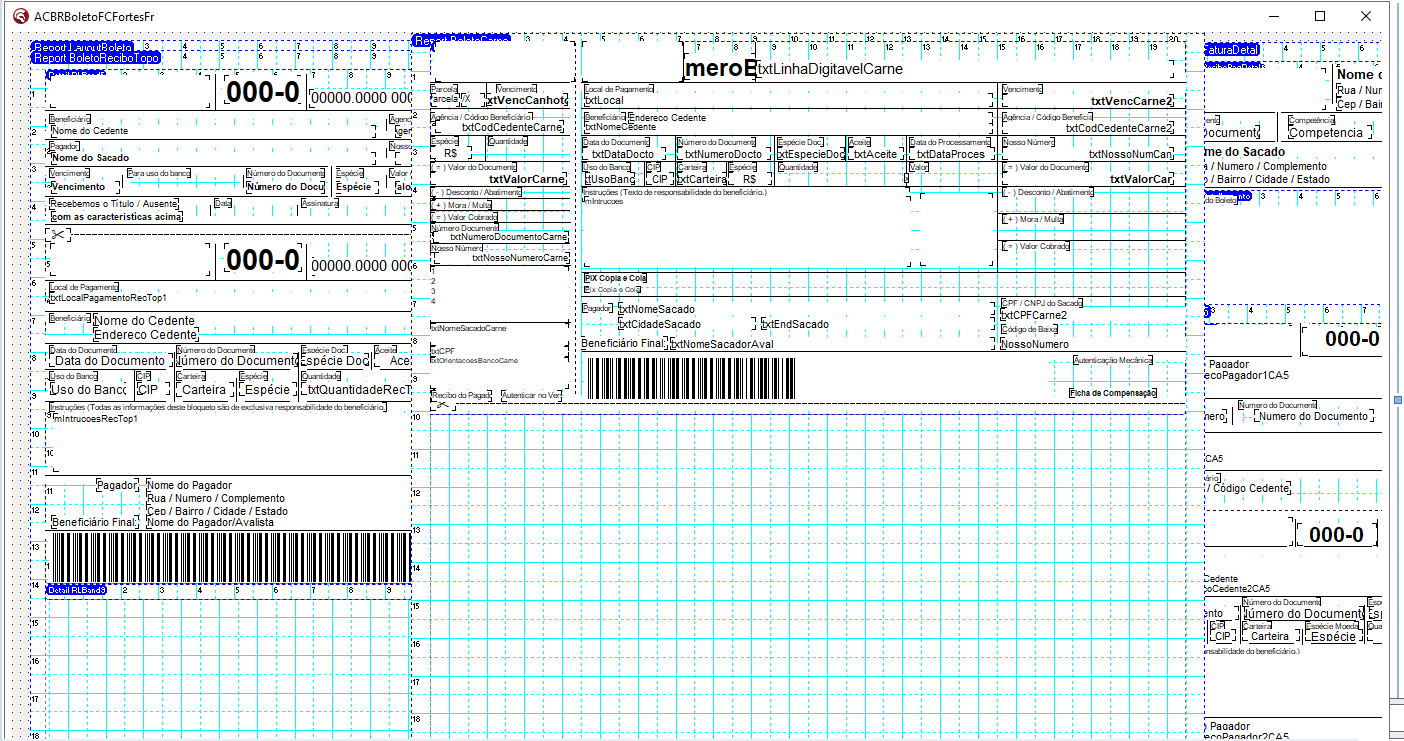This screenshot has height=741, width=1404.
Task: Select the txtDataProces field
Action: (x=951, y=155)
